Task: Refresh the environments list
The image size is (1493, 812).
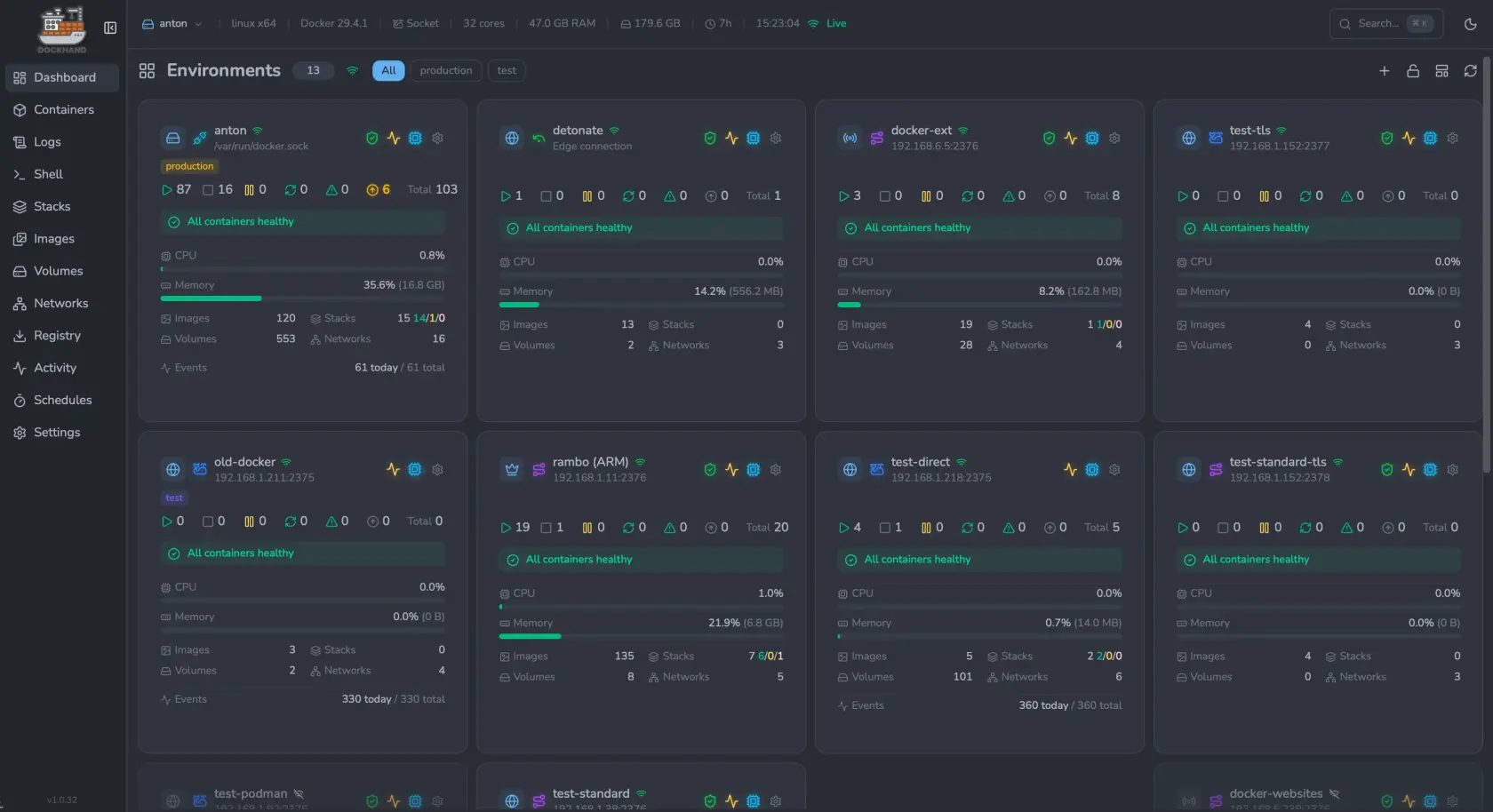Action: click(1471, 71)
